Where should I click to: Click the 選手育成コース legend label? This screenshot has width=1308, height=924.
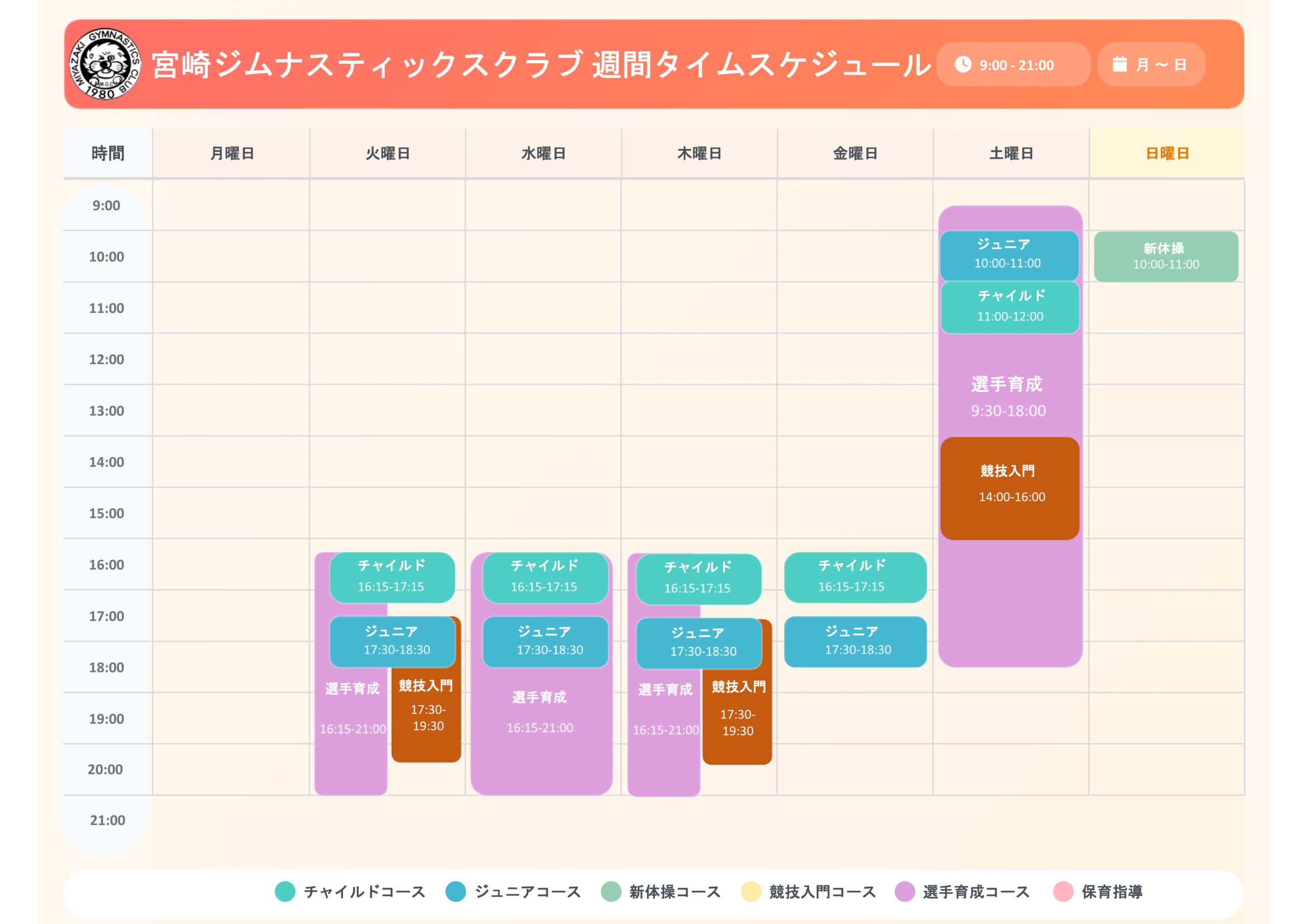976,891
